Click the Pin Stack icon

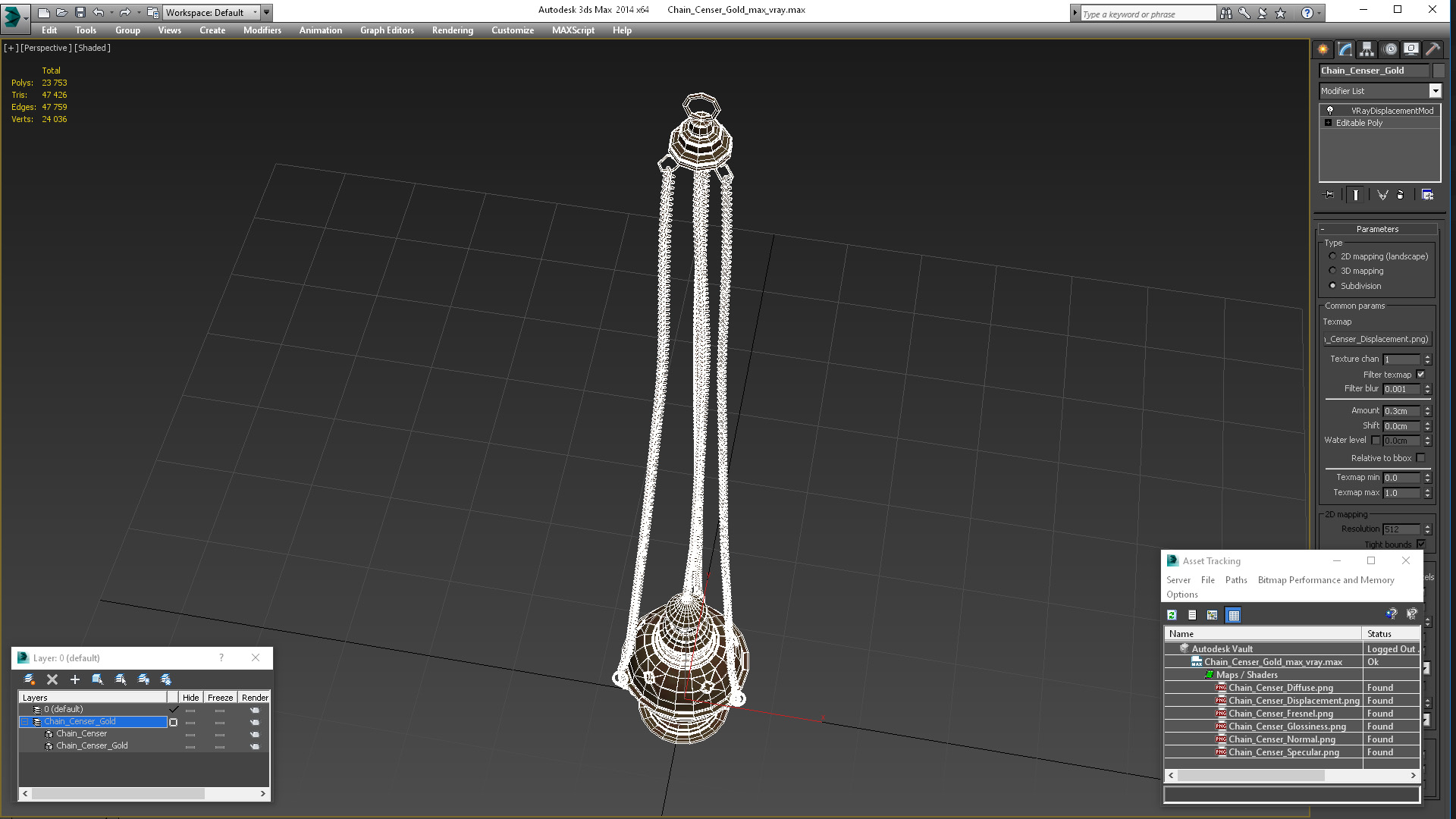point(1329,195)
